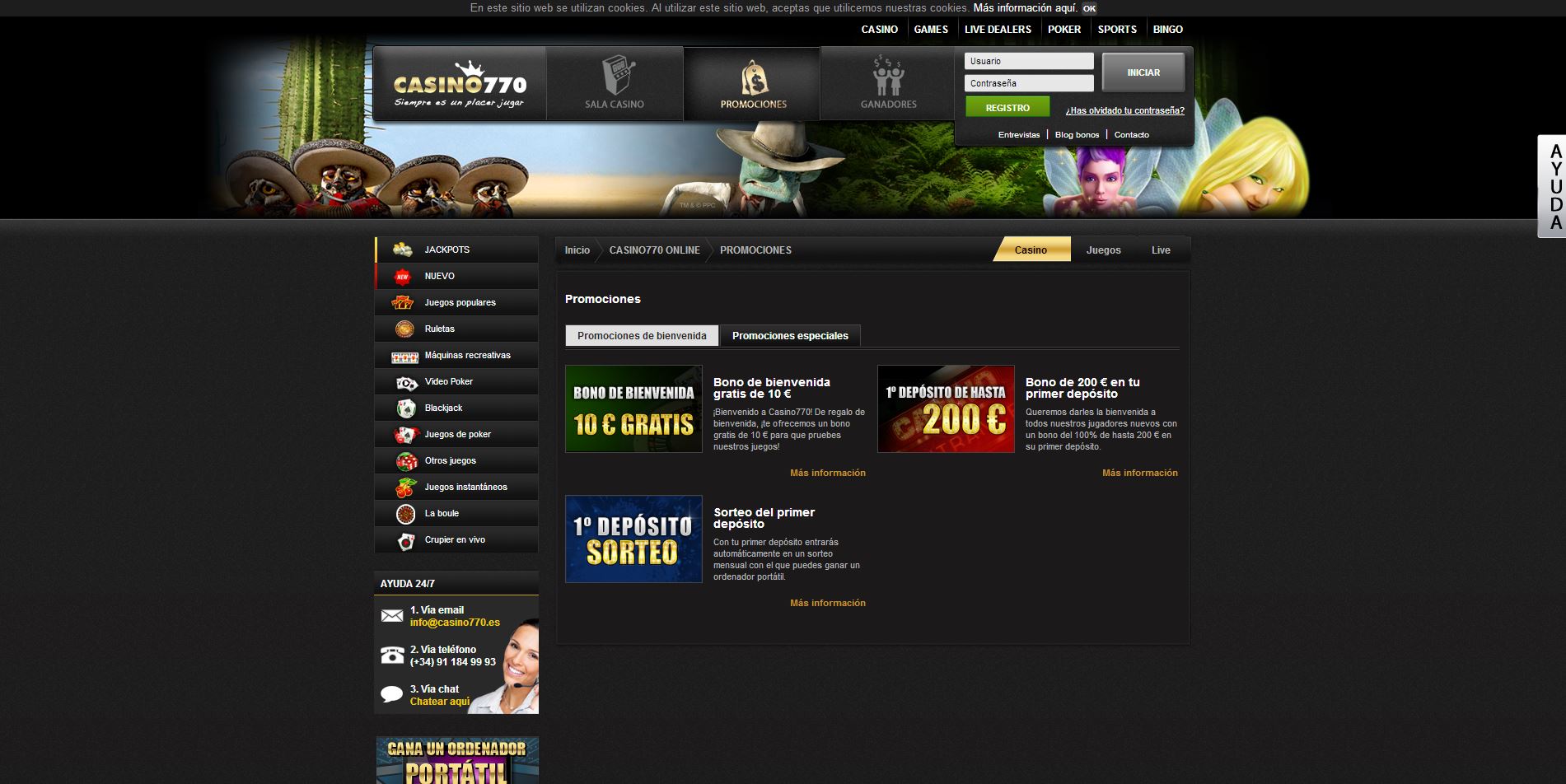Viewport: 1566px width, 784px height.
Task: Open the Juegos instantáneos cherries icon
Action: tap(405, 488)
